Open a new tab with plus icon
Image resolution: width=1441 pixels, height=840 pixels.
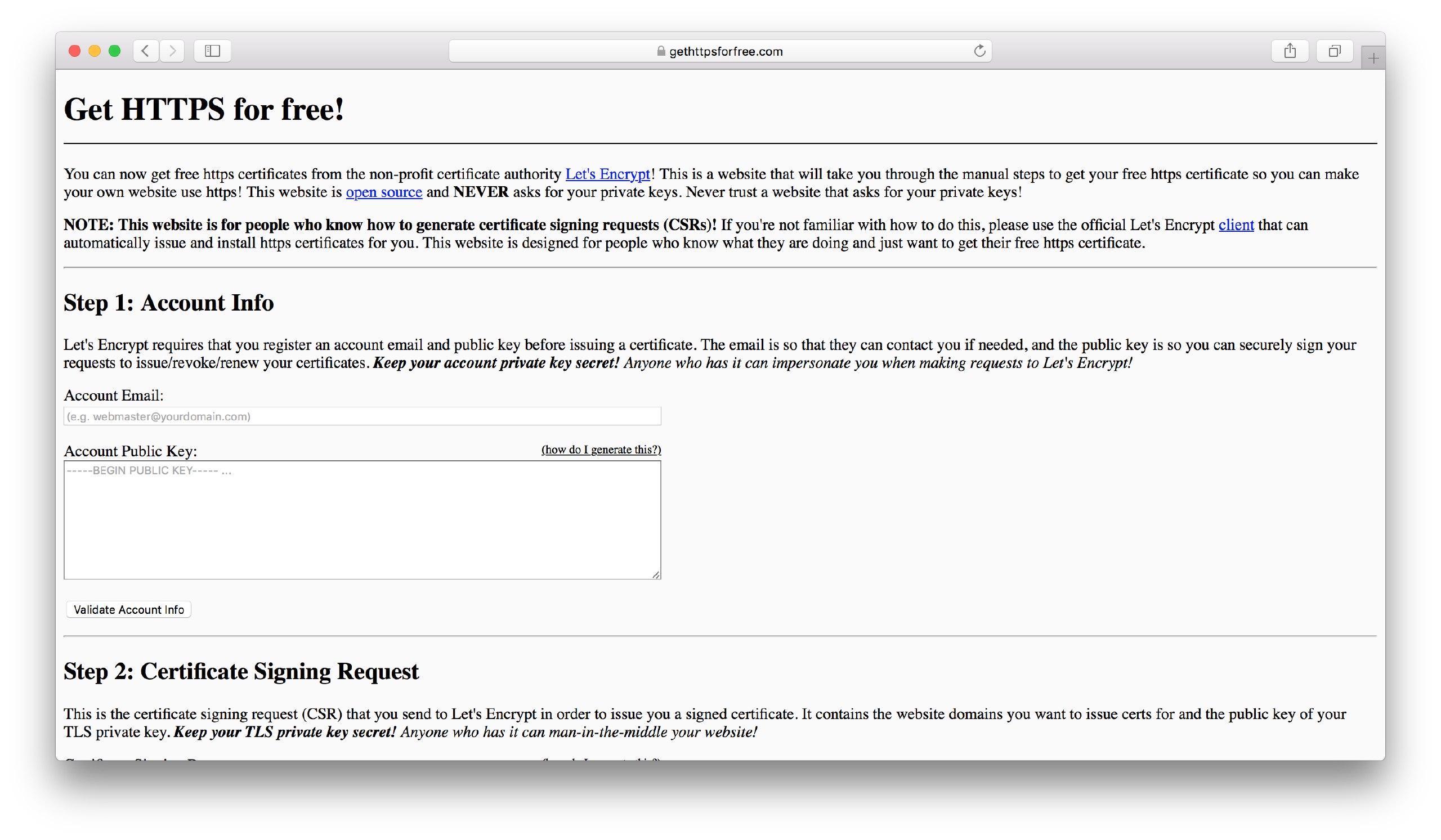click(1373, 58)
